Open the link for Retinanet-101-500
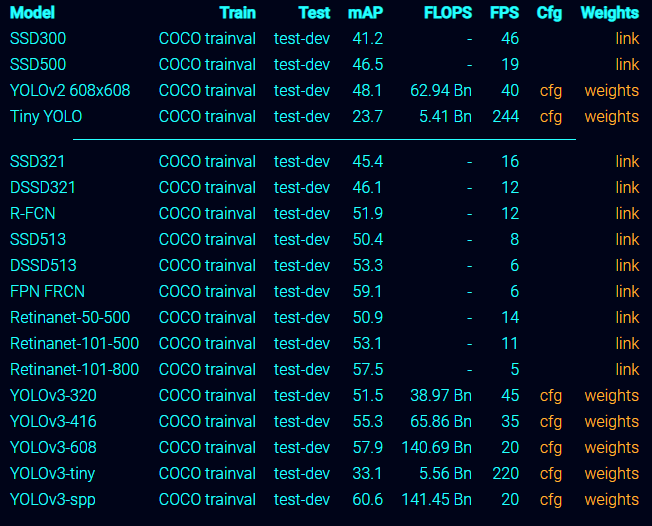The image size is (652, 526). [x=627, y=343]
